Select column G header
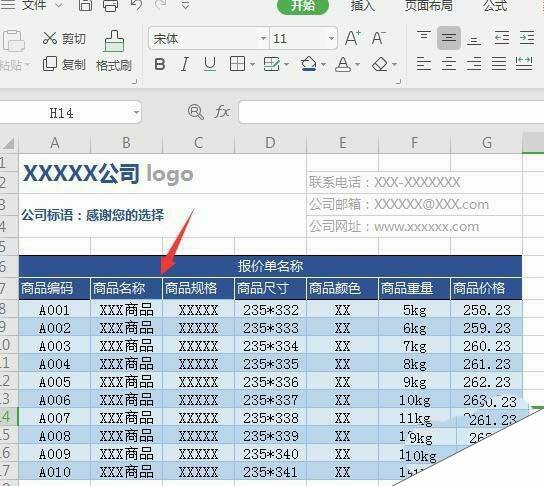Screen dimensions: 544x486 [x=486, y=143]
